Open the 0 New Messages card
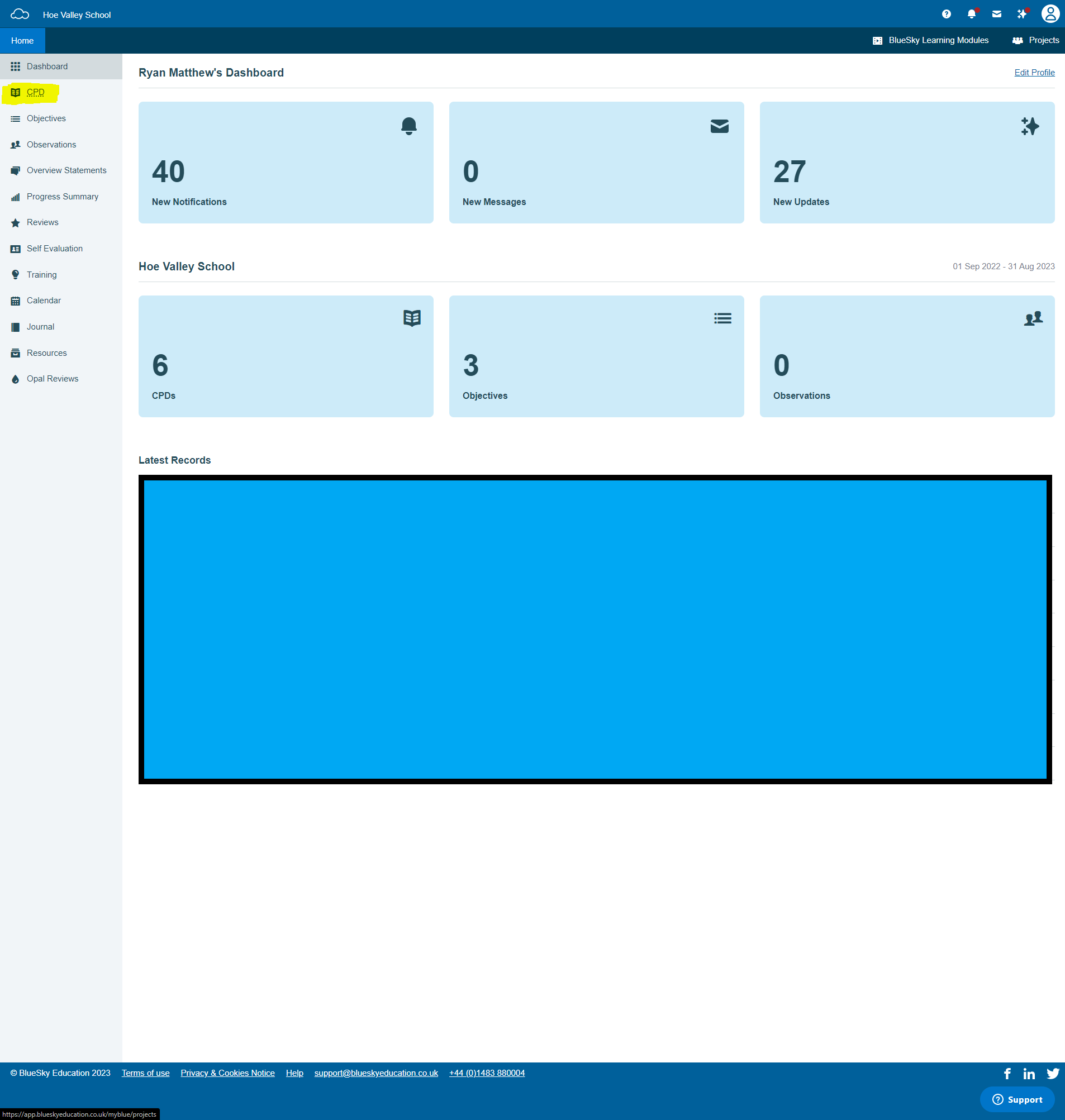 tap(597, 163)
